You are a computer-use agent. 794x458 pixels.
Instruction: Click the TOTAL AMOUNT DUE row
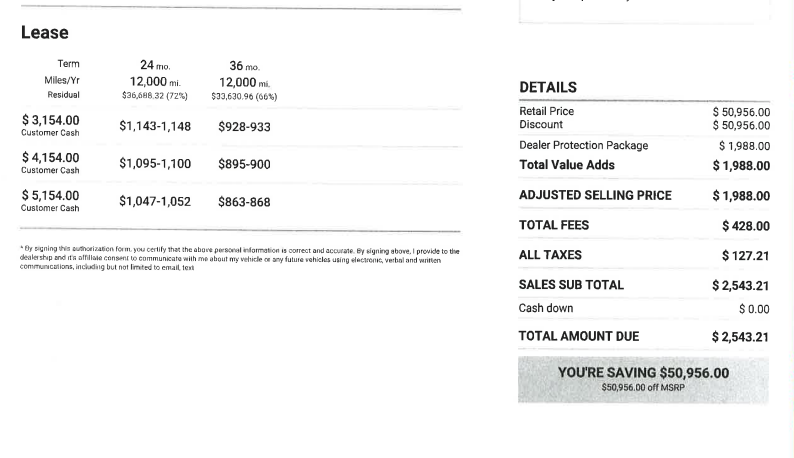click(x=644, y=336)
